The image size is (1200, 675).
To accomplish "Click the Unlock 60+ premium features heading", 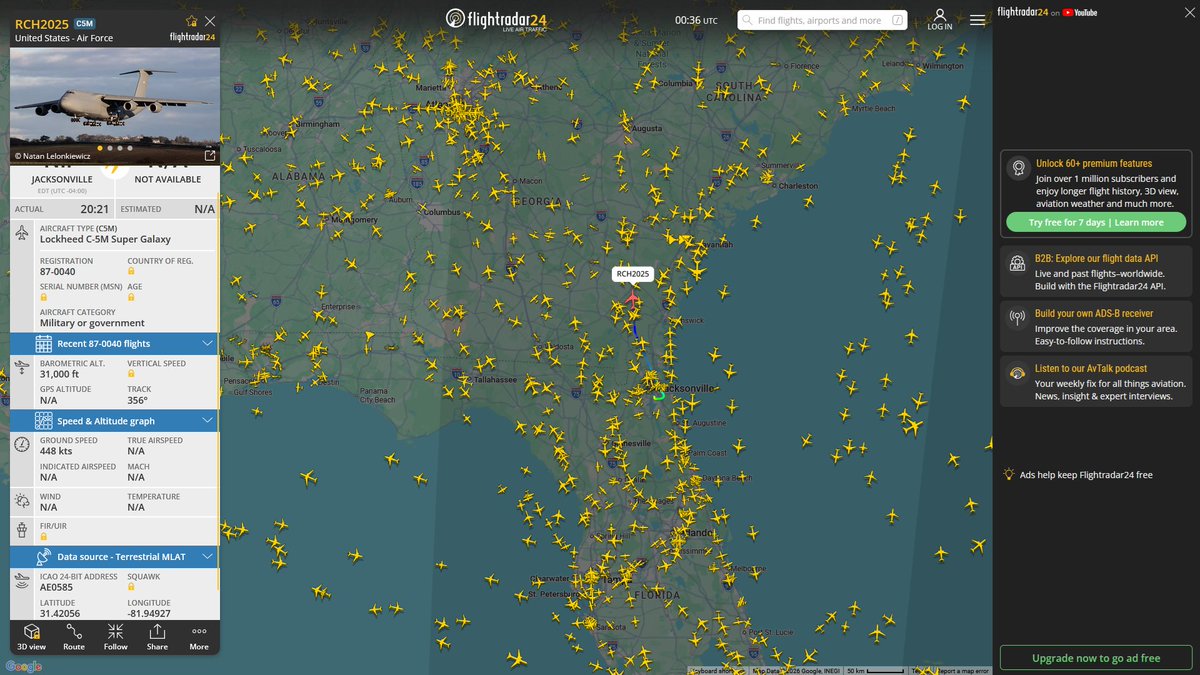I will pyautogui.click(x=1093, y=163).
